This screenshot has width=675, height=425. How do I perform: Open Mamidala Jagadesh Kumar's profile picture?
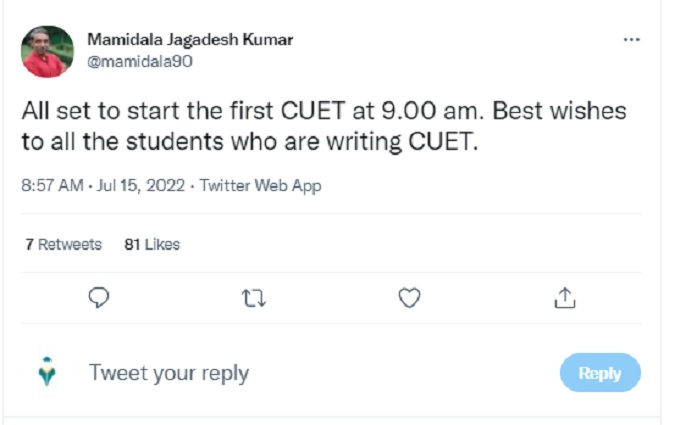(47, 51)
